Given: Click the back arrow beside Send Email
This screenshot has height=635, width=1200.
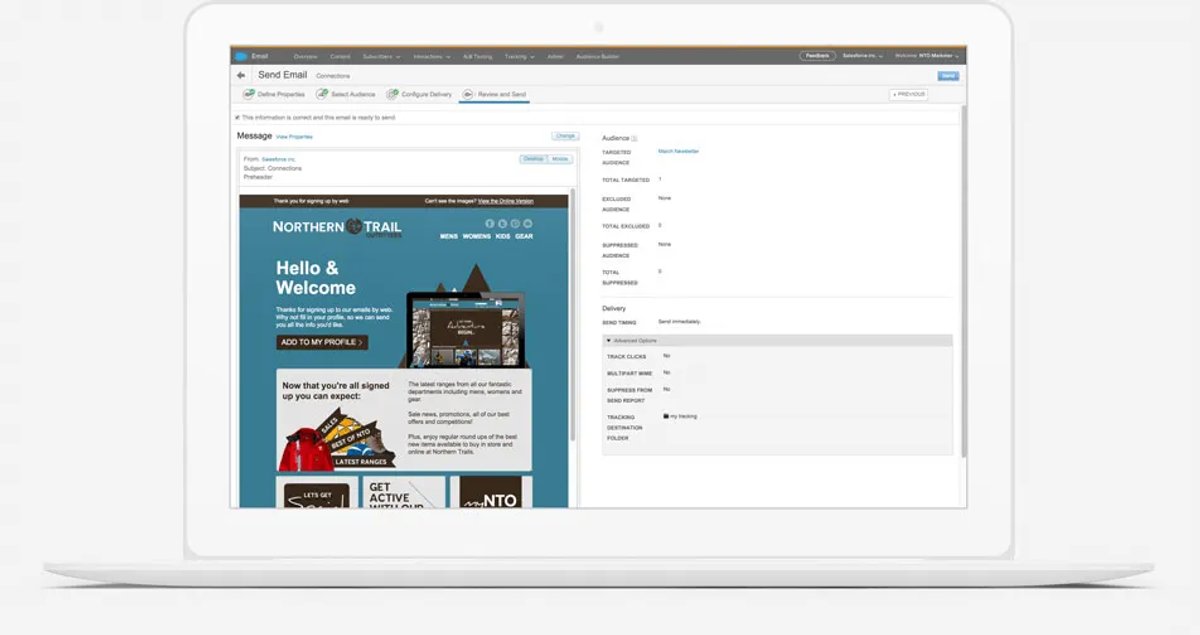Looking at the screenshot, I should point(241,75).
